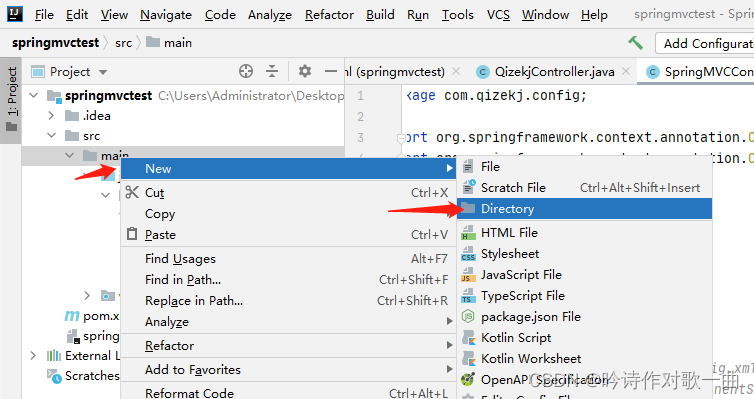Open the Code menu
754x399 pixels.
pyautogui.click(x=220, y=15)
